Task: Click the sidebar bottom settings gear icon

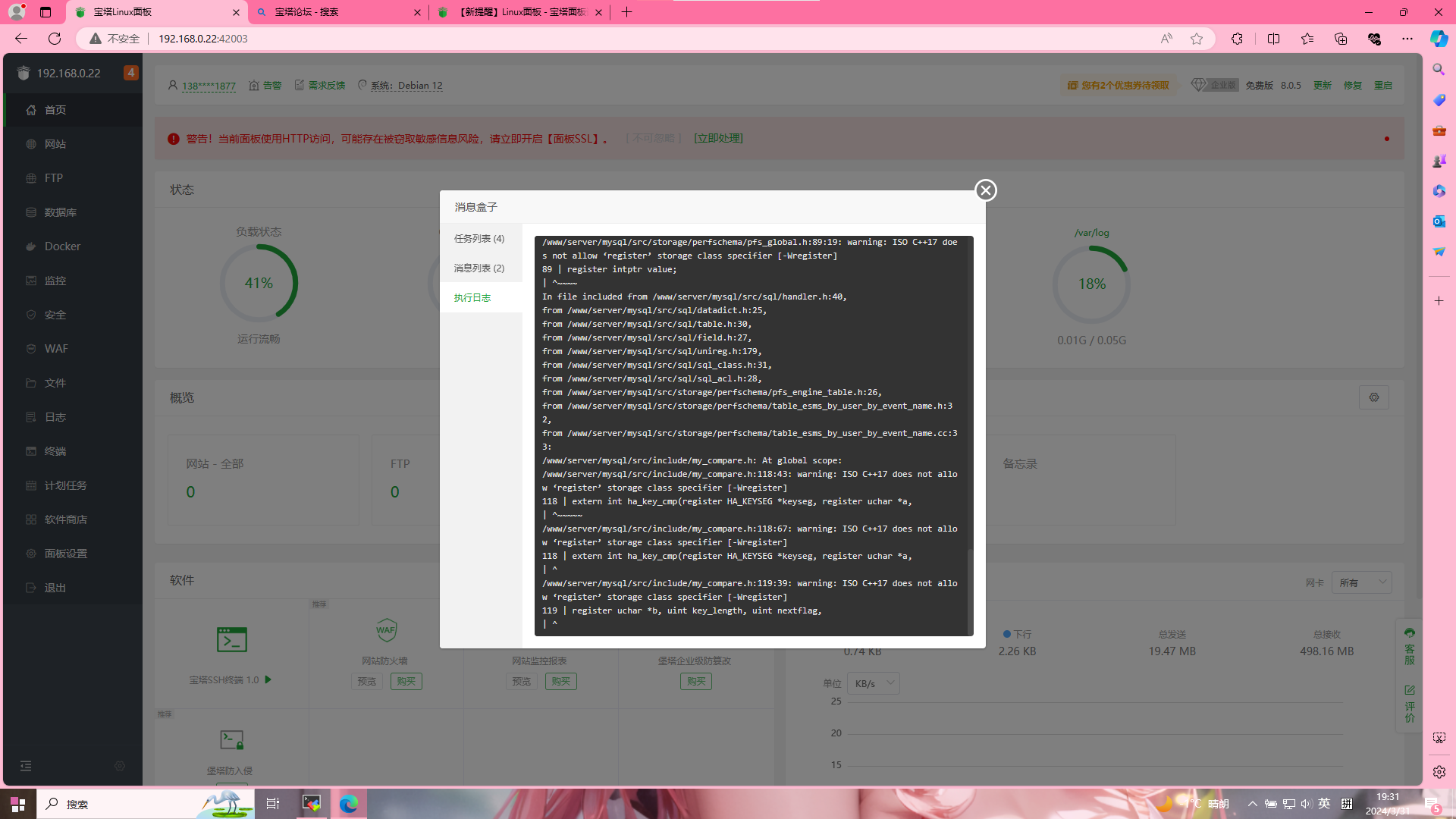Action: [120, 766]
